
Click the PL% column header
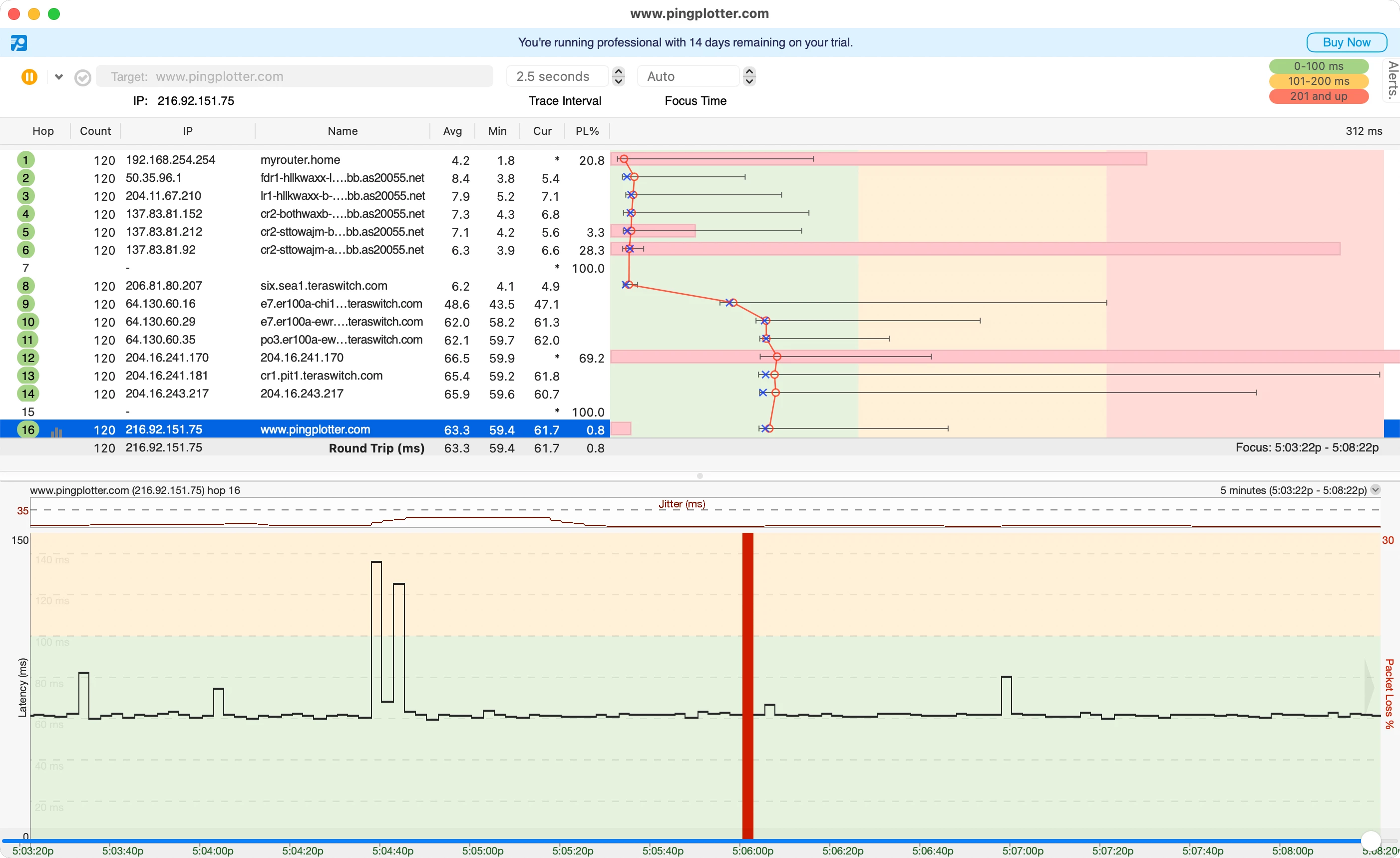[587, 131]
